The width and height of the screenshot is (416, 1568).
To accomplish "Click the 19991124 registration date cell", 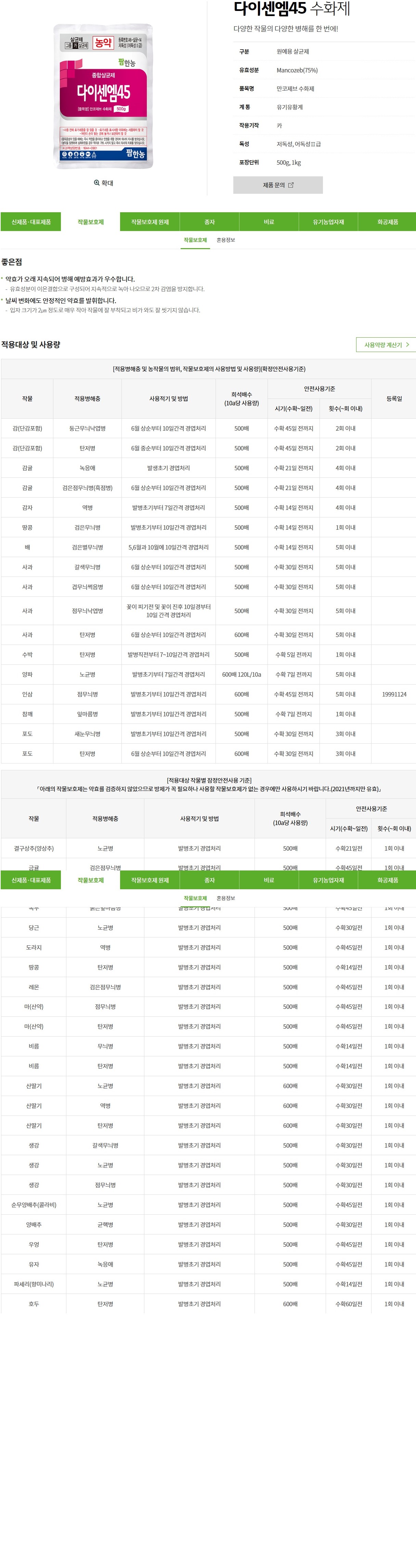I will coord(394,694).
